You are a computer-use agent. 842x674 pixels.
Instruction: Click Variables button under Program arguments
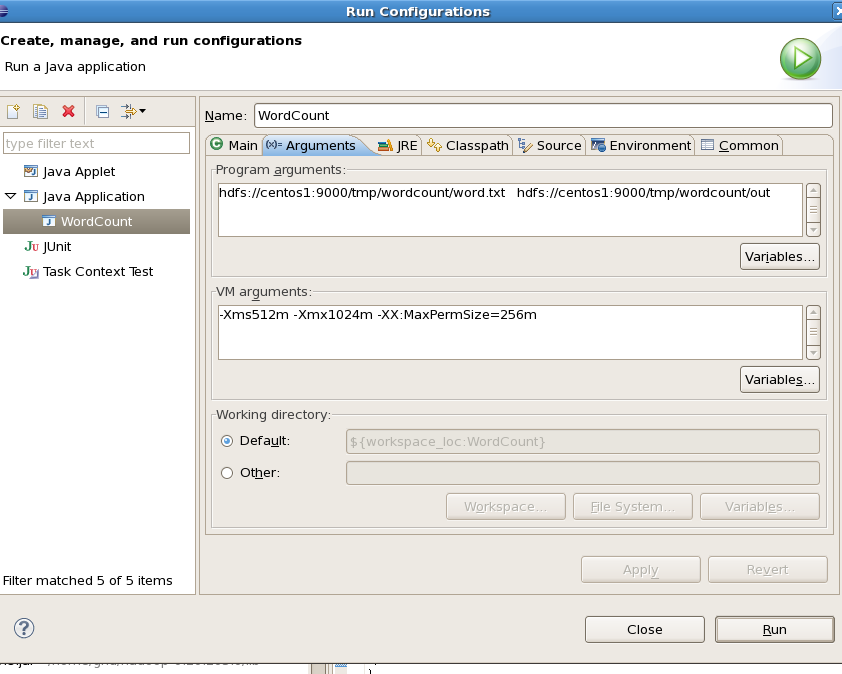[x=780, y=257]
